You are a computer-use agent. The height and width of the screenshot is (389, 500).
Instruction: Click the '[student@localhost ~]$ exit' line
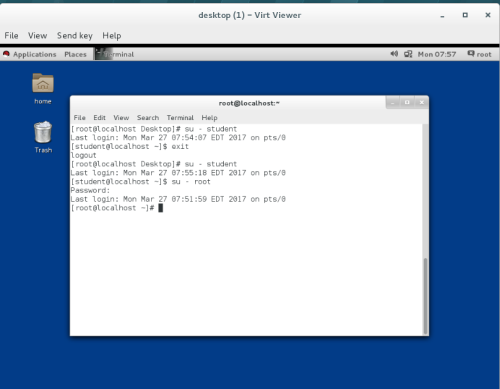click(130, 147)
